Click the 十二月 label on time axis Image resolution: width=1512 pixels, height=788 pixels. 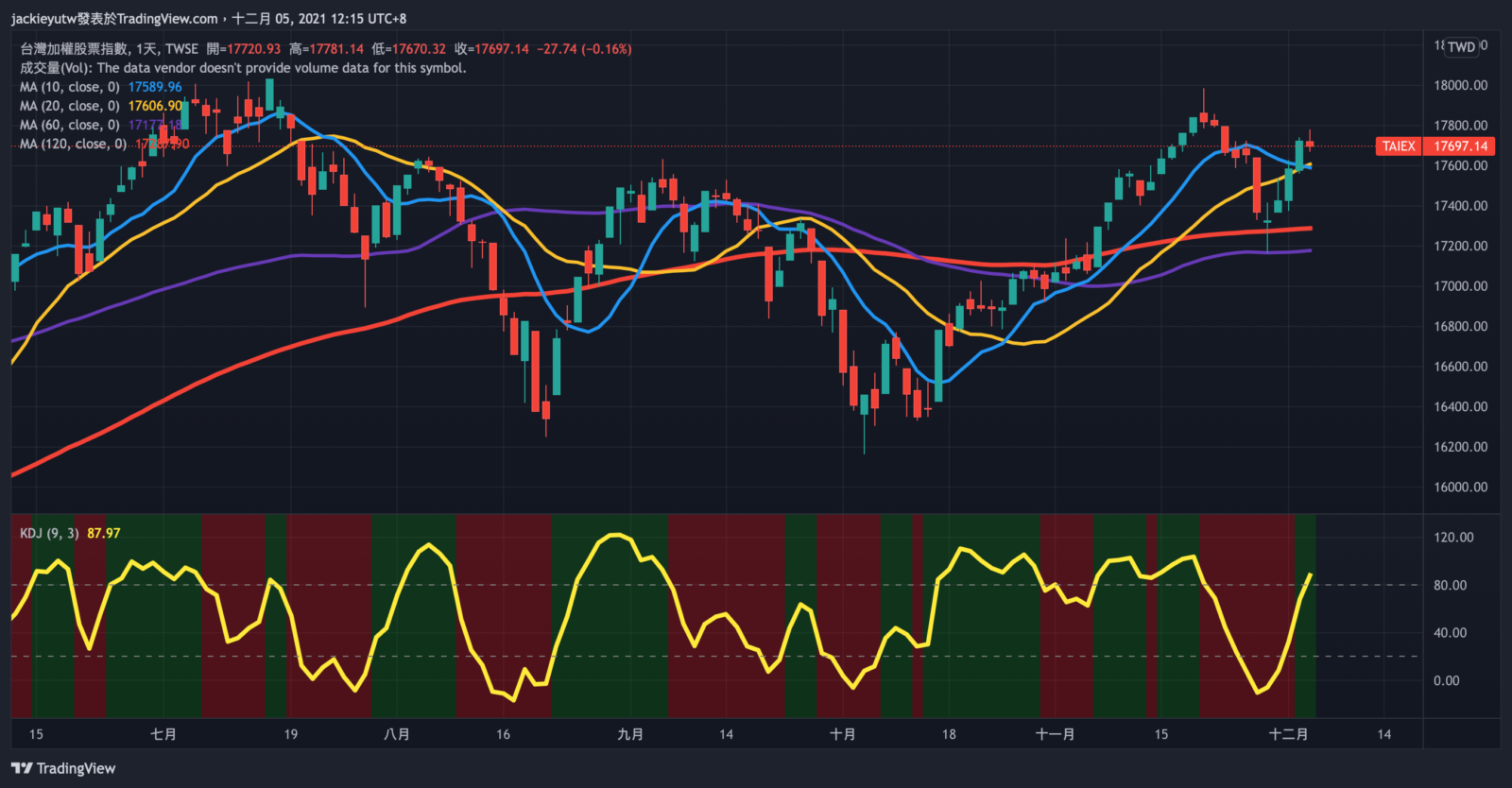point(1288,734)
